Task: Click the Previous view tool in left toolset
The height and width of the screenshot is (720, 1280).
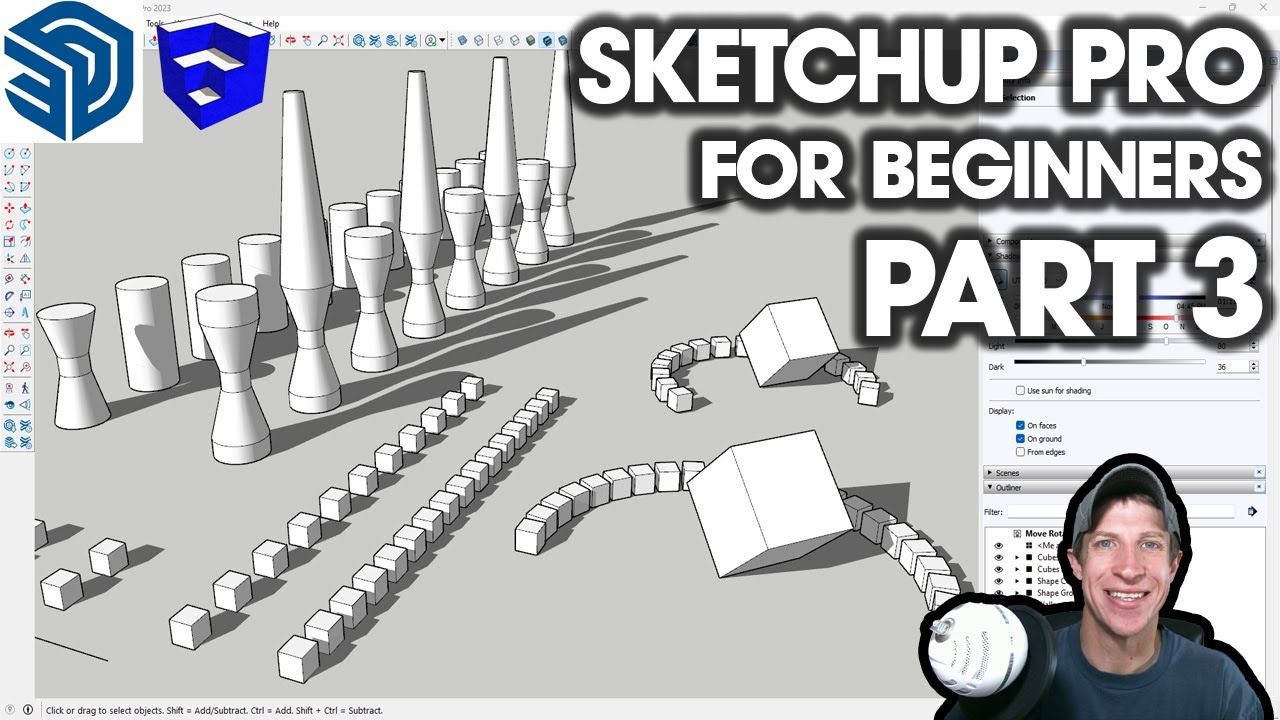Action: point(26,365)
